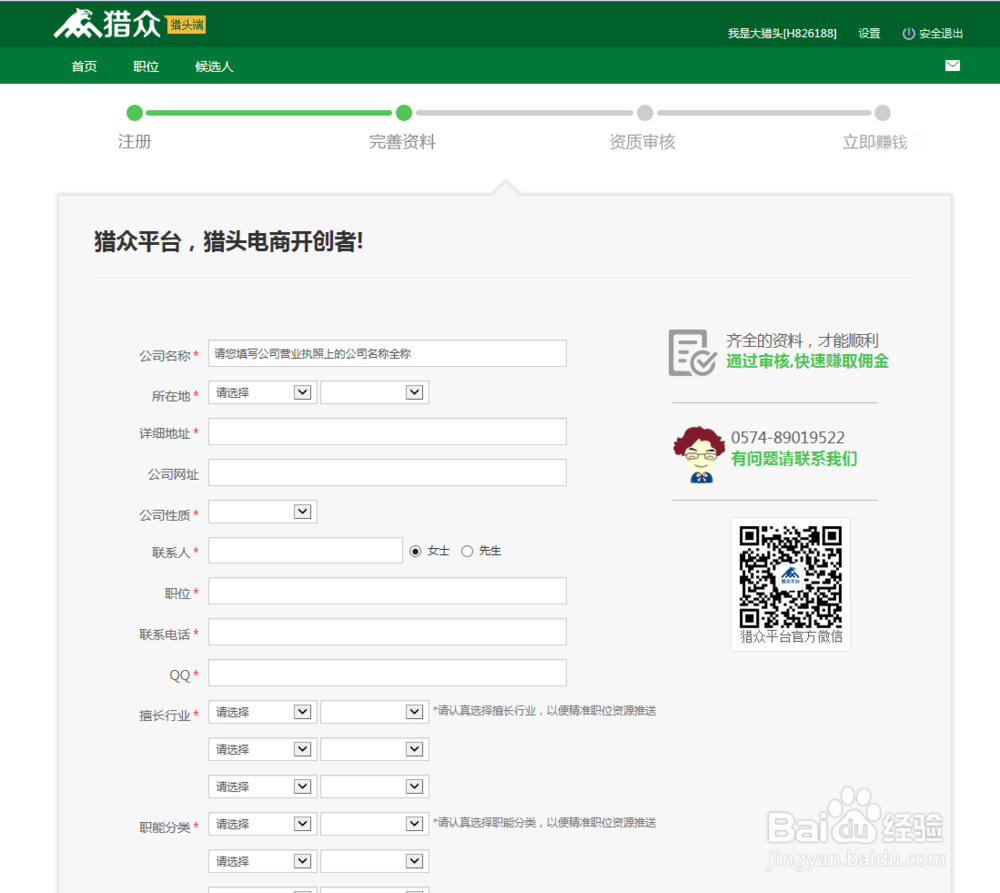
Task: Go to 首页 from the navigation bar
Action: pos(83,66)
